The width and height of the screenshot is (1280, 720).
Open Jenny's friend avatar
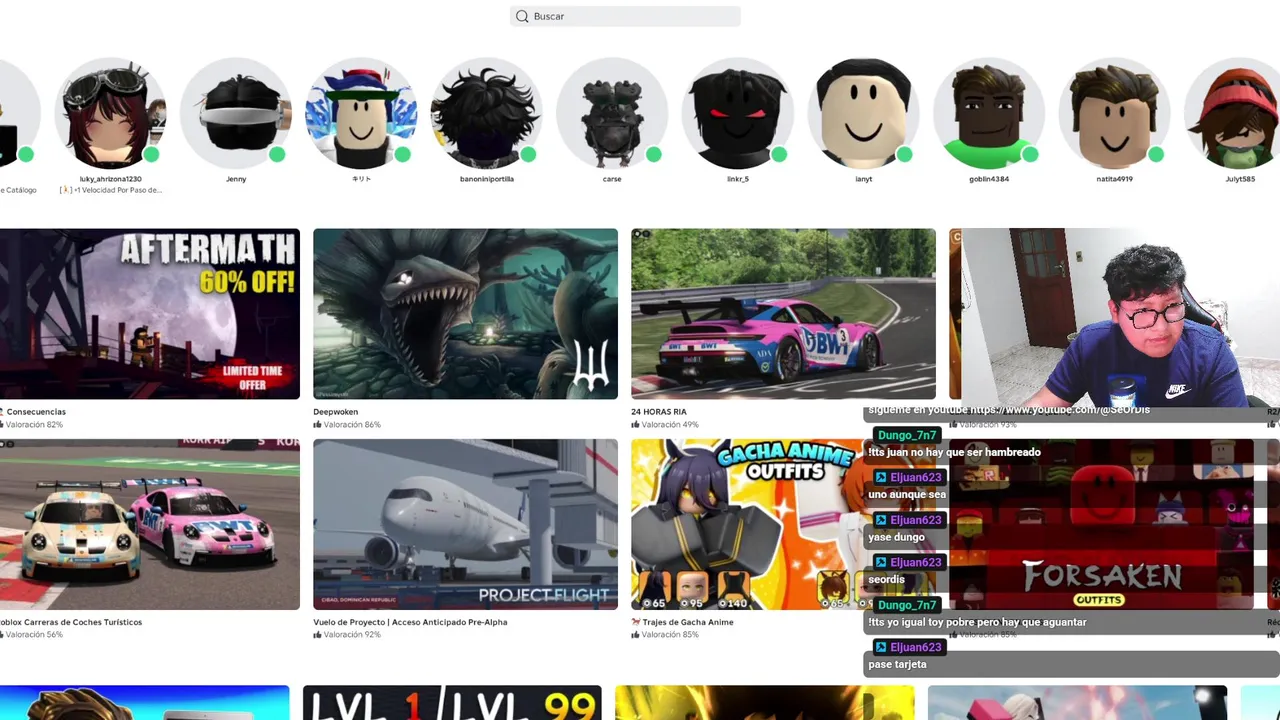(x=236, y=113)
